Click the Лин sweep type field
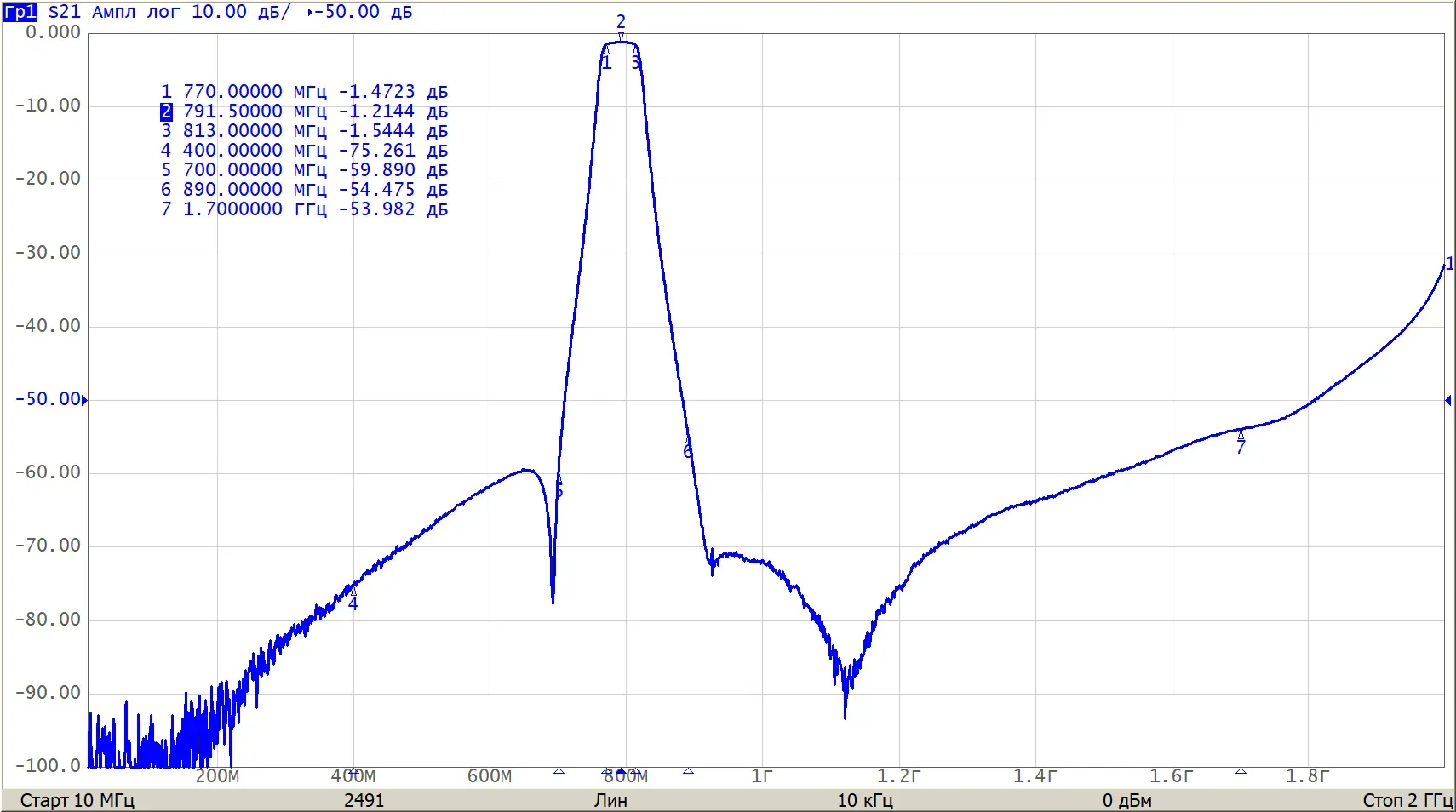1456x812 pixels. click(x=610, y=801)
